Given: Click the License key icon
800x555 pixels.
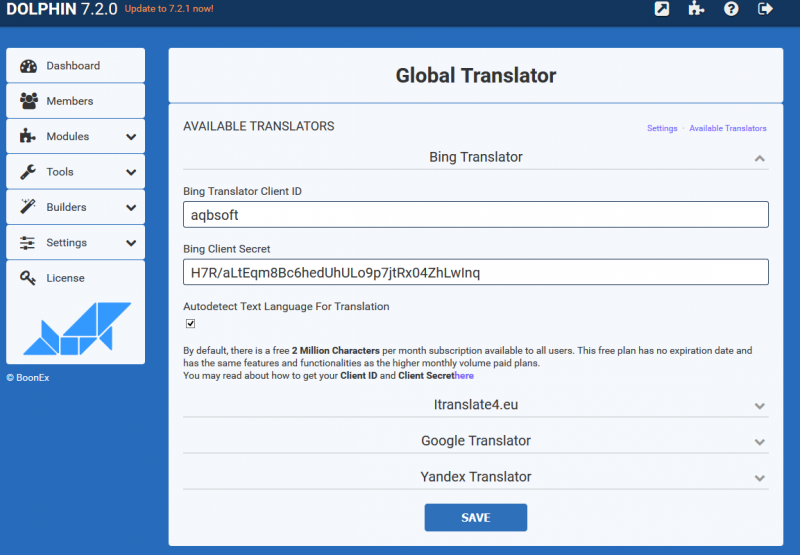Looking at the screenshot, I should [x=28, y=278].
